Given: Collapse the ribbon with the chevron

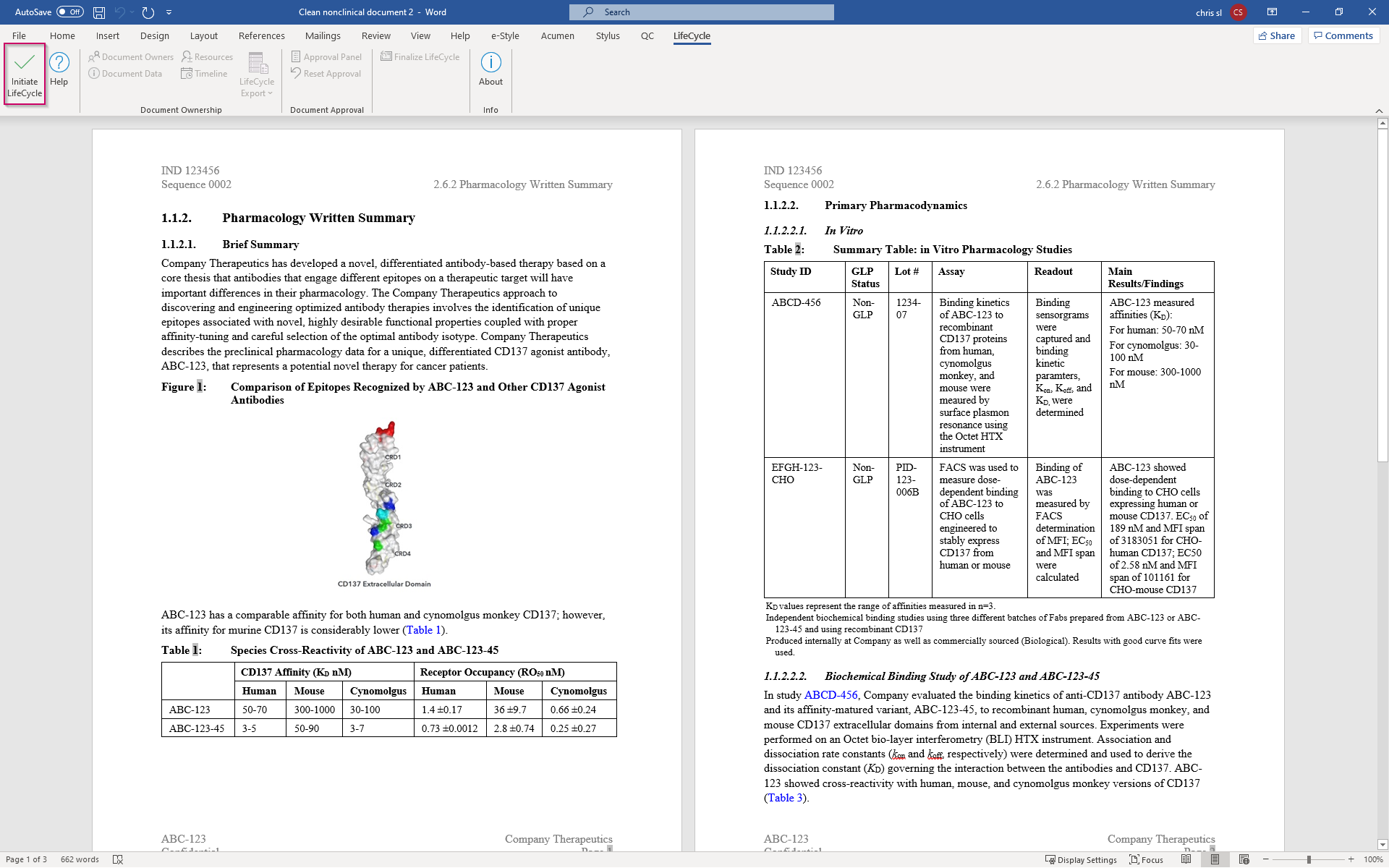Looking at the screenshot, I should pos(1379,111).
